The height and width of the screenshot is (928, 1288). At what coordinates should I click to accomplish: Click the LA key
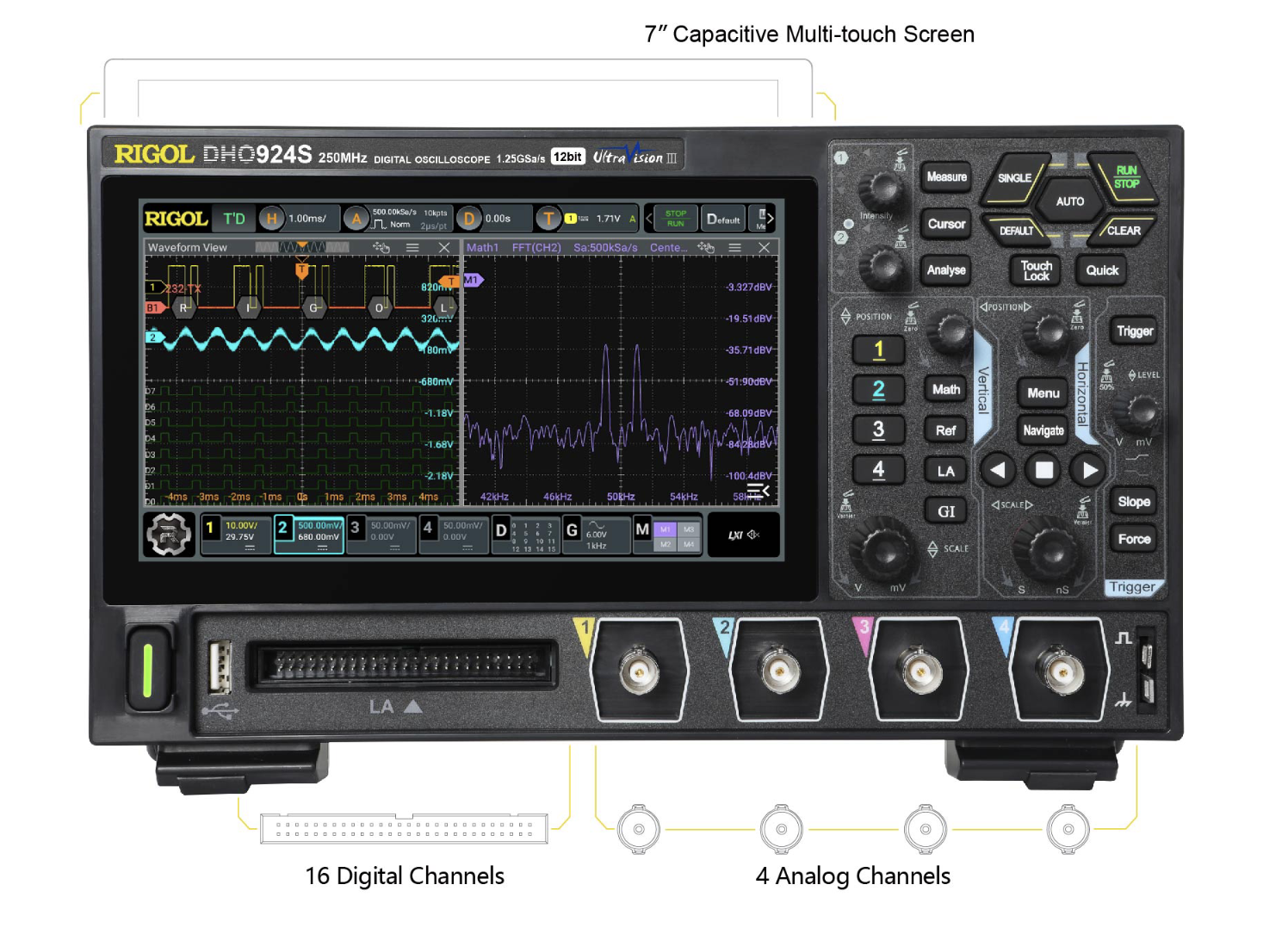click(946, 471)
